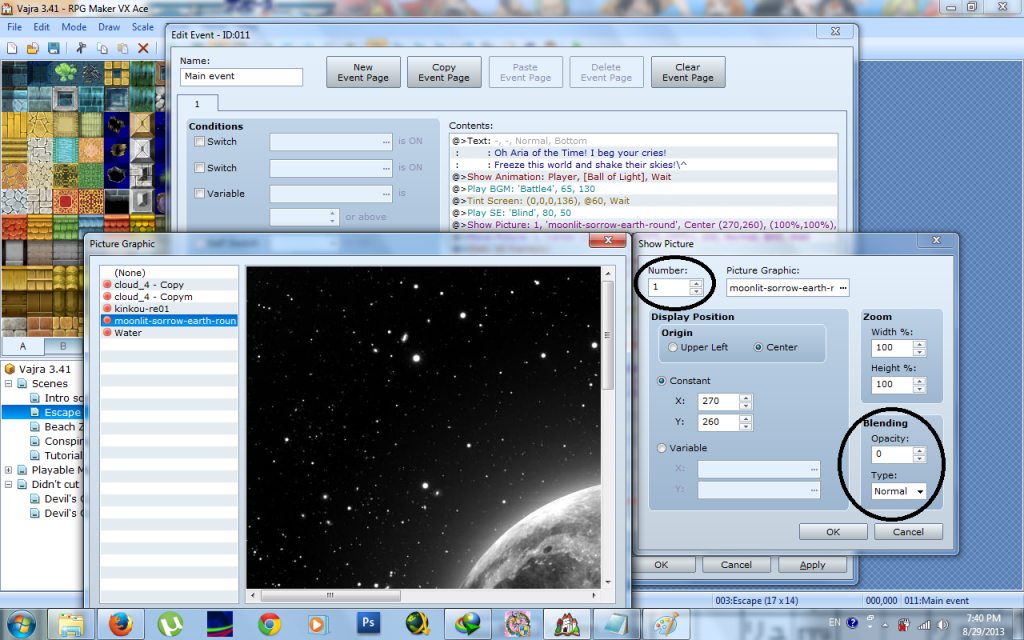Collapse the Scenes tree node
The height and width of the screenshot is (640, 1024).
pos(8,383)
